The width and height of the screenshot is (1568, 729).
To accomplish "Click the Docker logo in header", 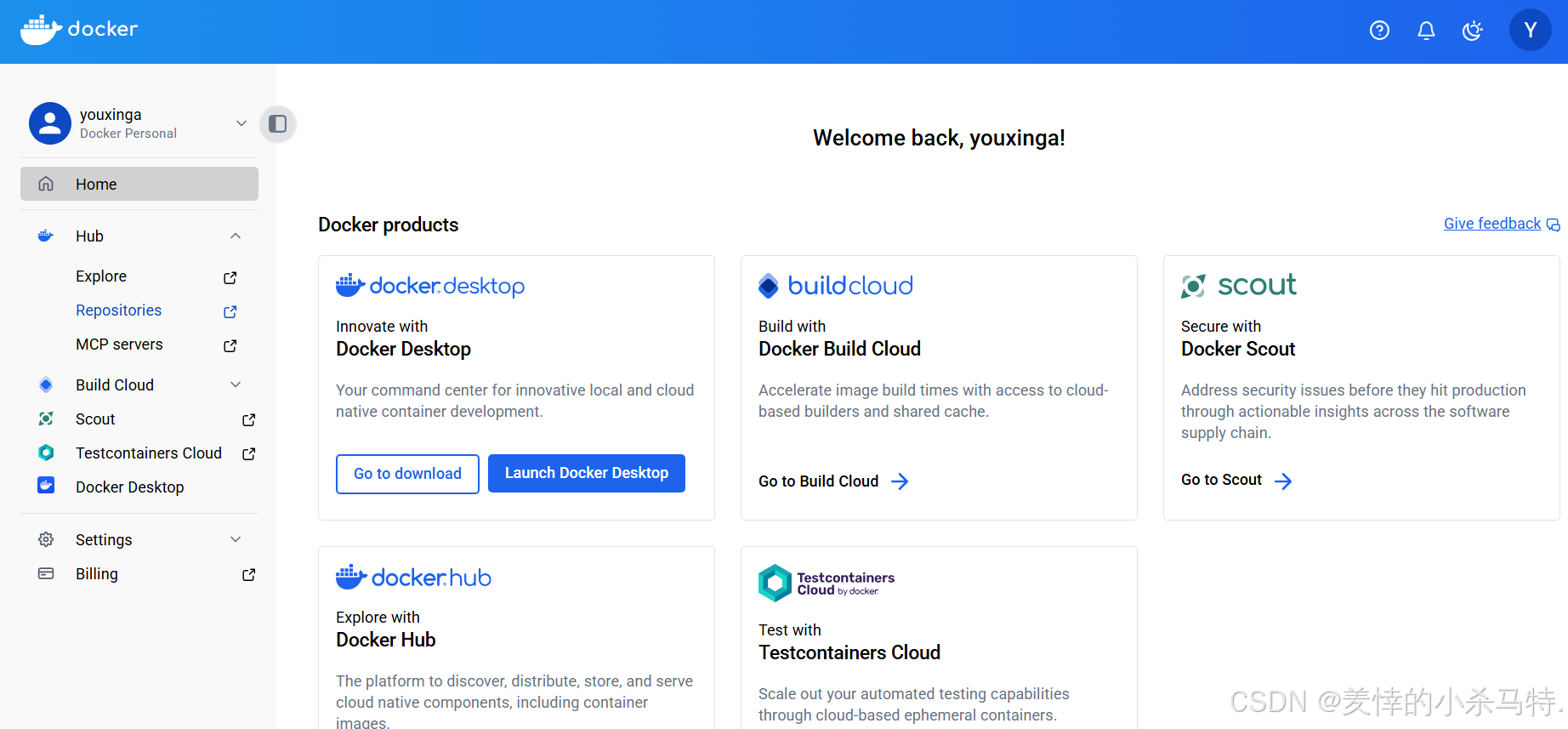I will tap(79, 30).
